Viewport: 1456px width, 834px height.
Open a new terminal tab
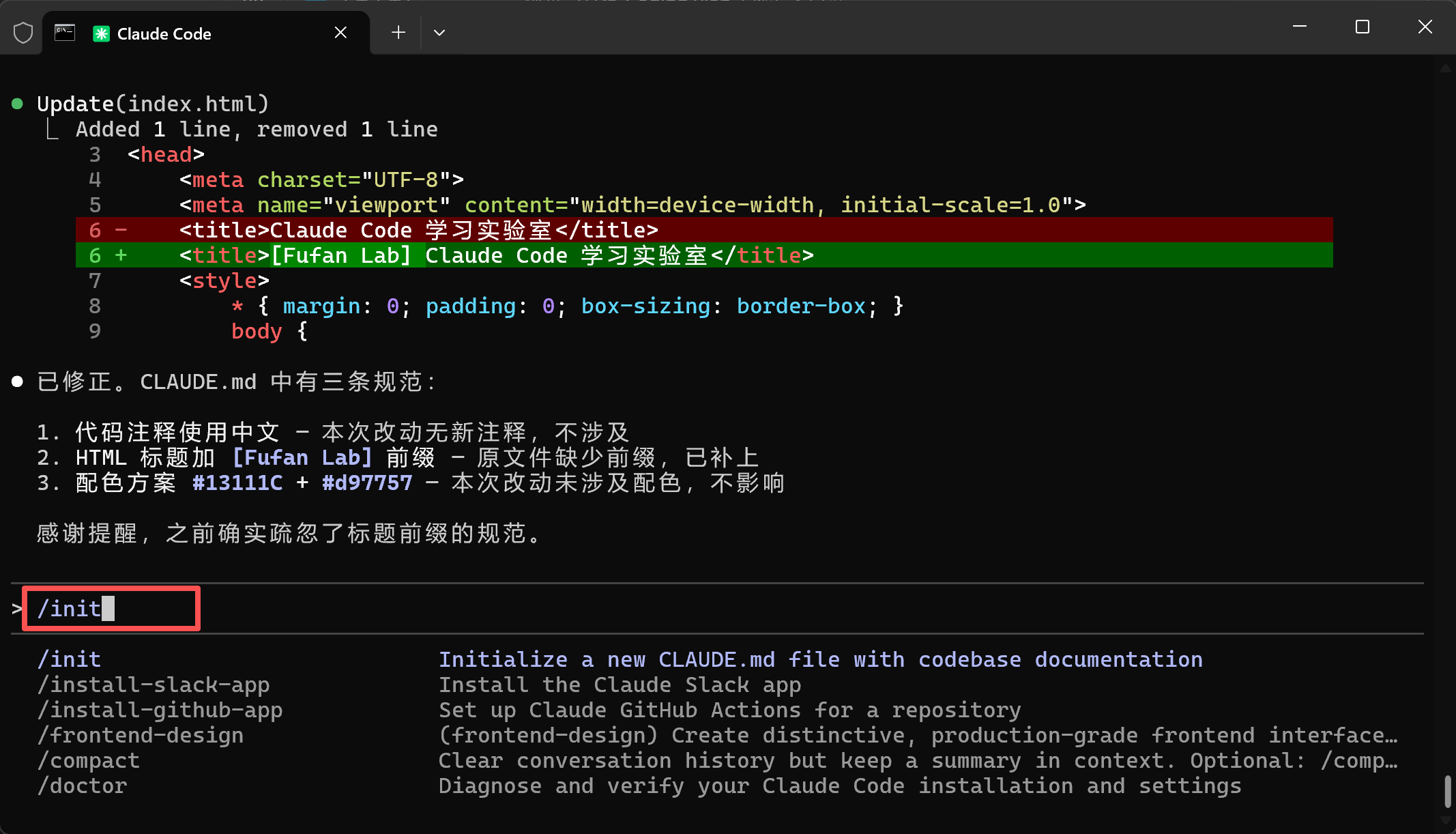[398, 33]
